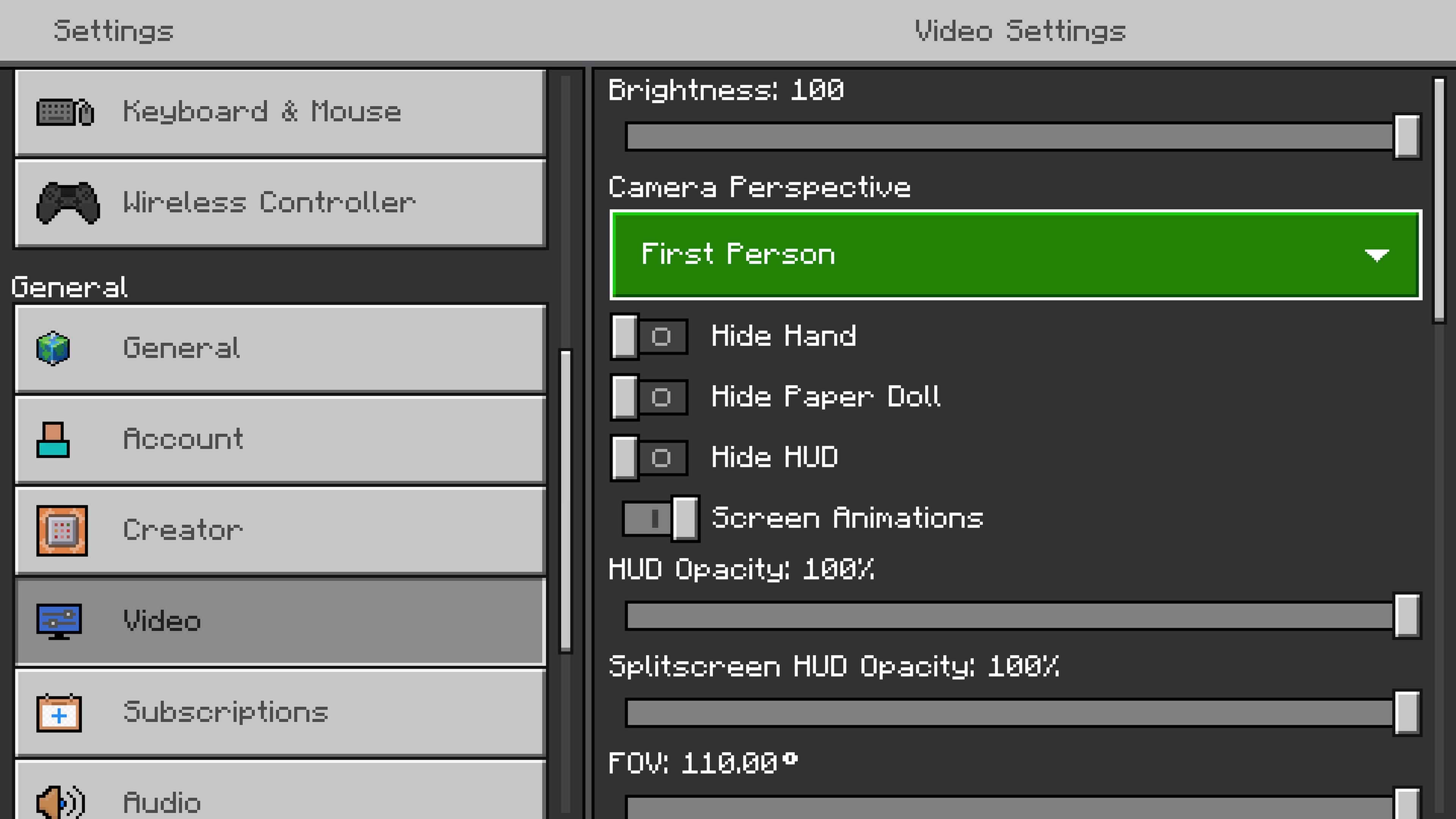
Task: Click the Video monitor icon
Action: coord(59,621)
